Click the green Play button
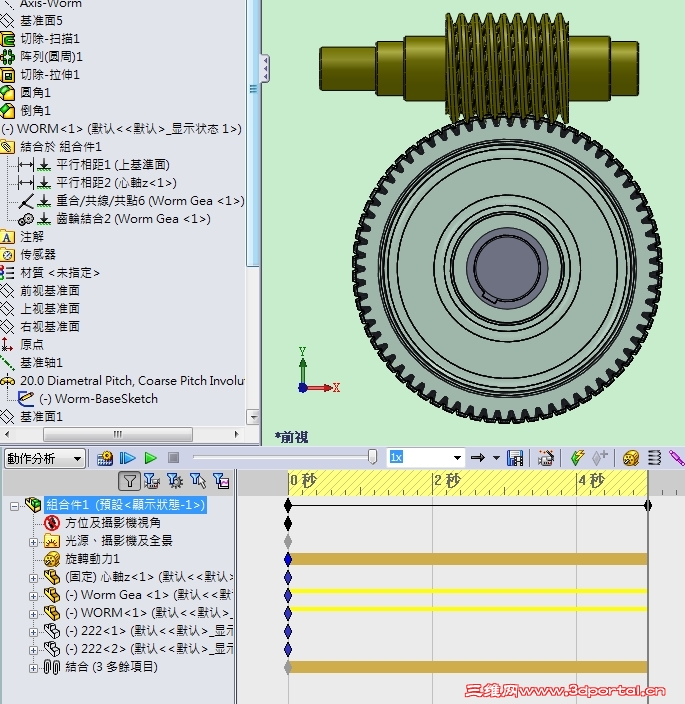This screenshot has height=704, width=685. pos(150,458)
